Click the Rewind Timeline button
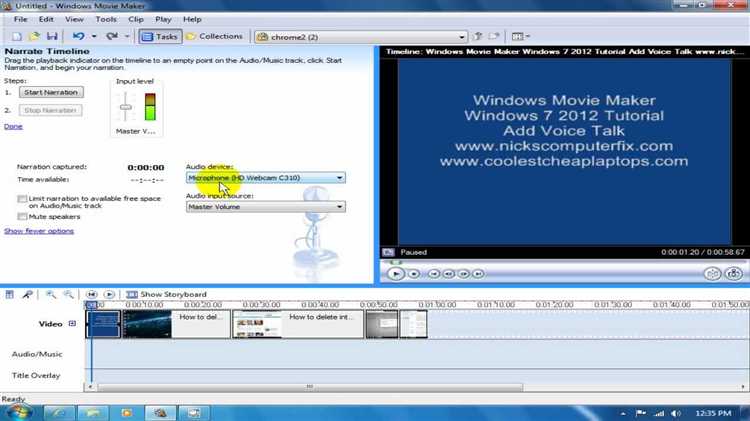Screen dimensions: 750x421 coord(91,294)
